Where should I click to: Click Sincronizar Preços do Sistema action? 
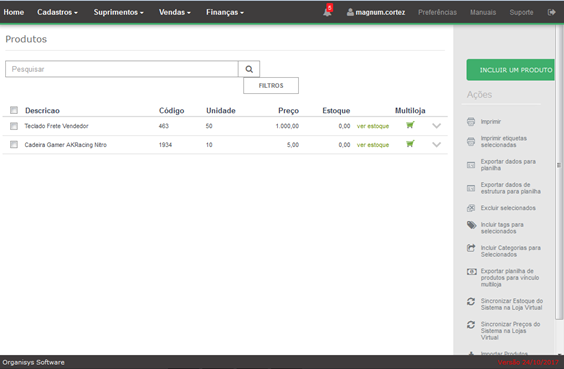click(x=510, y=331)
